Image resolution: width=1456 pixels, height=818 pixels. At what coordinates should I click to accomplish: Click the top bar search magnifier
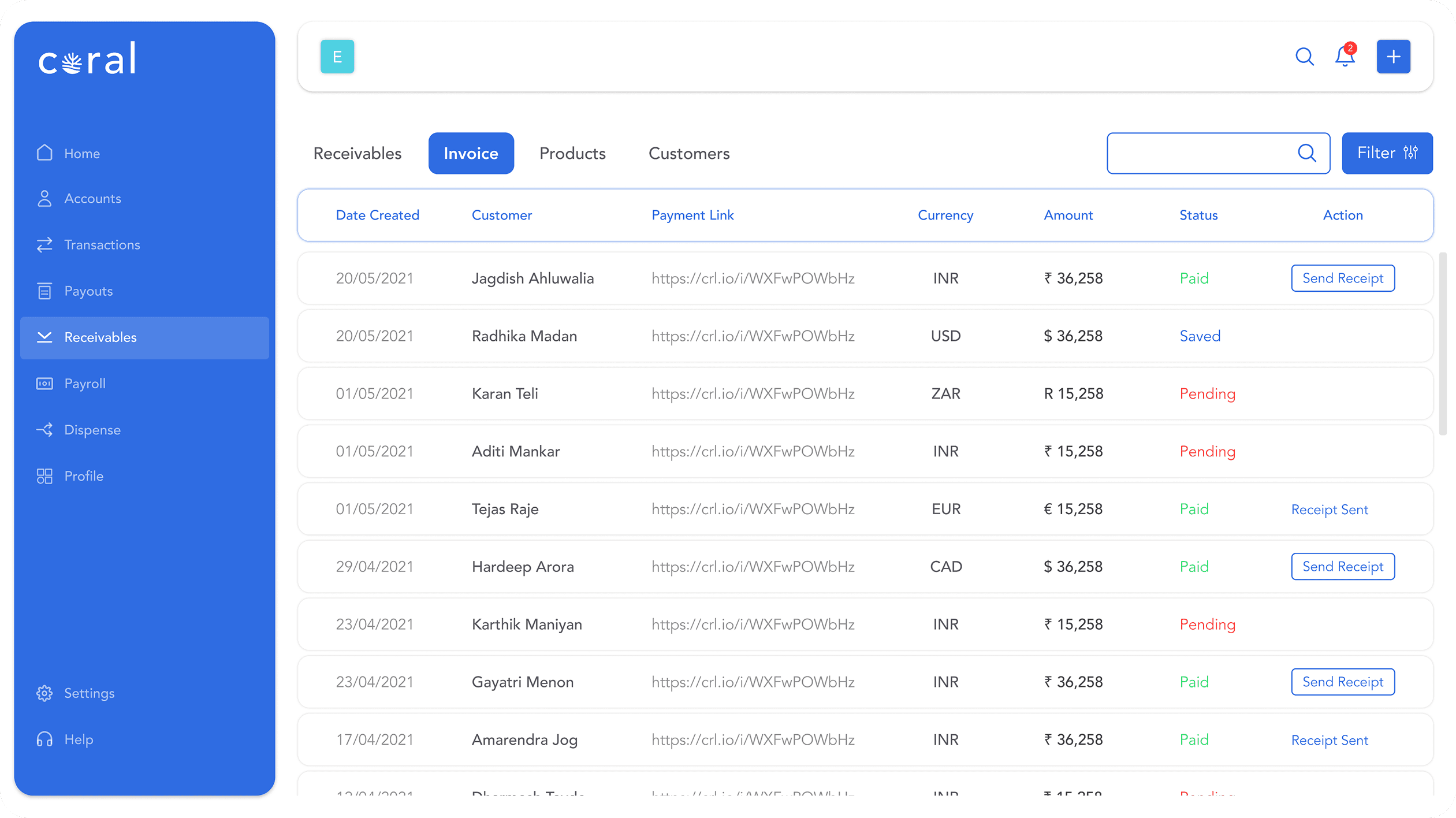[x=1304, y=57]
